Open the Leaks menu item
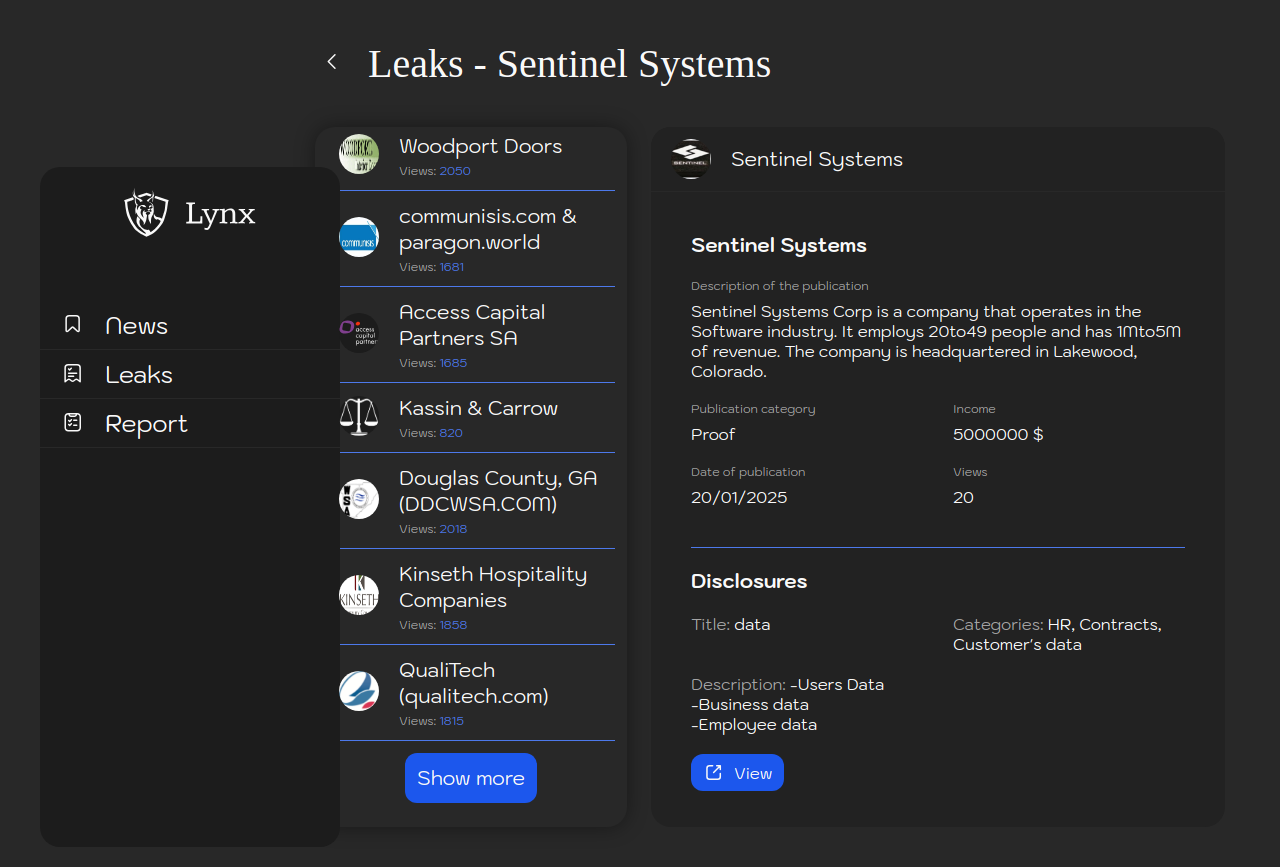 (139, 375)
